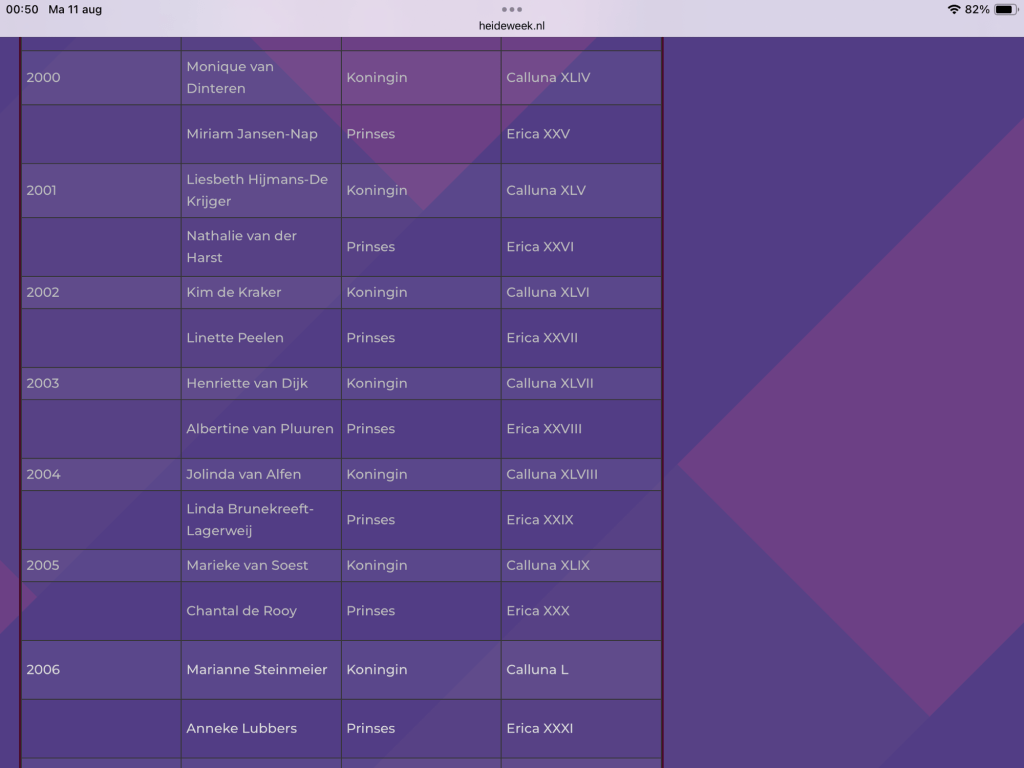Tap the date Ma 11 aug
1024x768 pixels.
click(x=75, y=9)
